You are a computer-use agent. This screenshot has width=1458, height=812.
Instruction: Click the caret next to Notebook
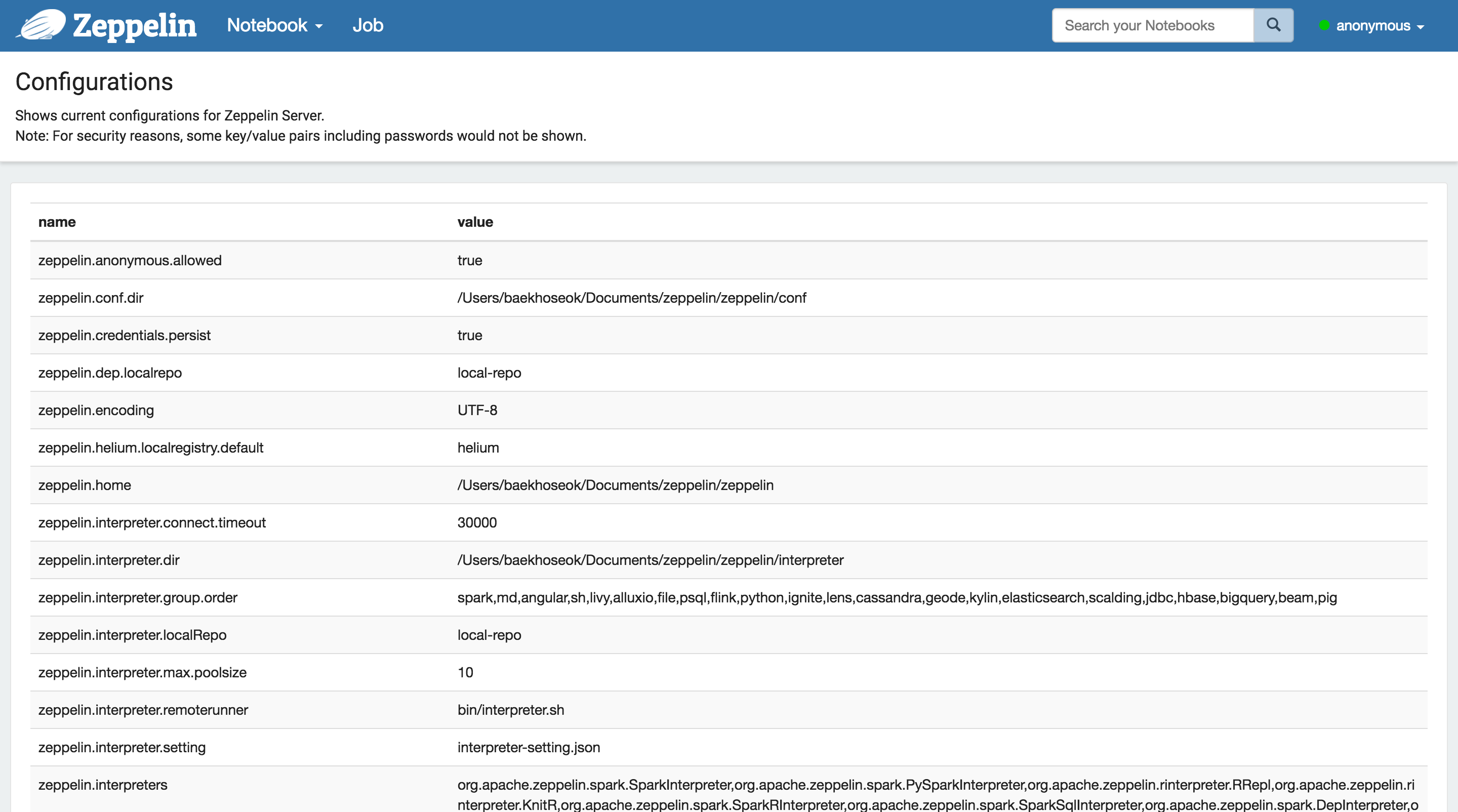319,27
